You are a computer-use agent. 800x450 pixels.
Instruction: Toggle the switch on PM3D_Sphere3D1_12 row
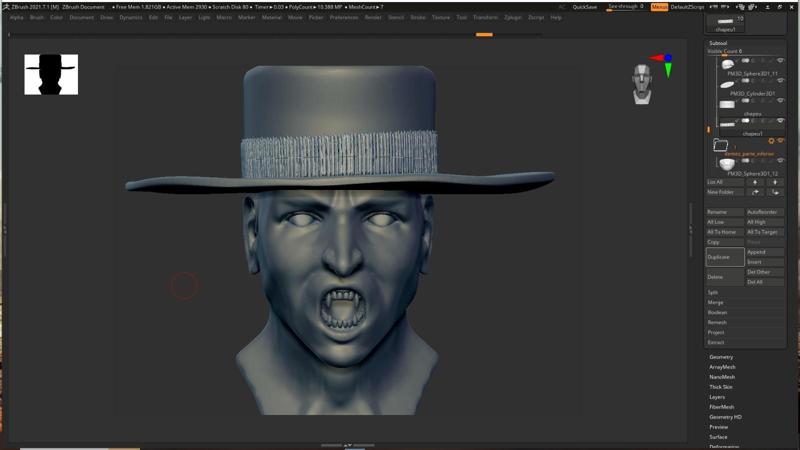tap(745, 161)
